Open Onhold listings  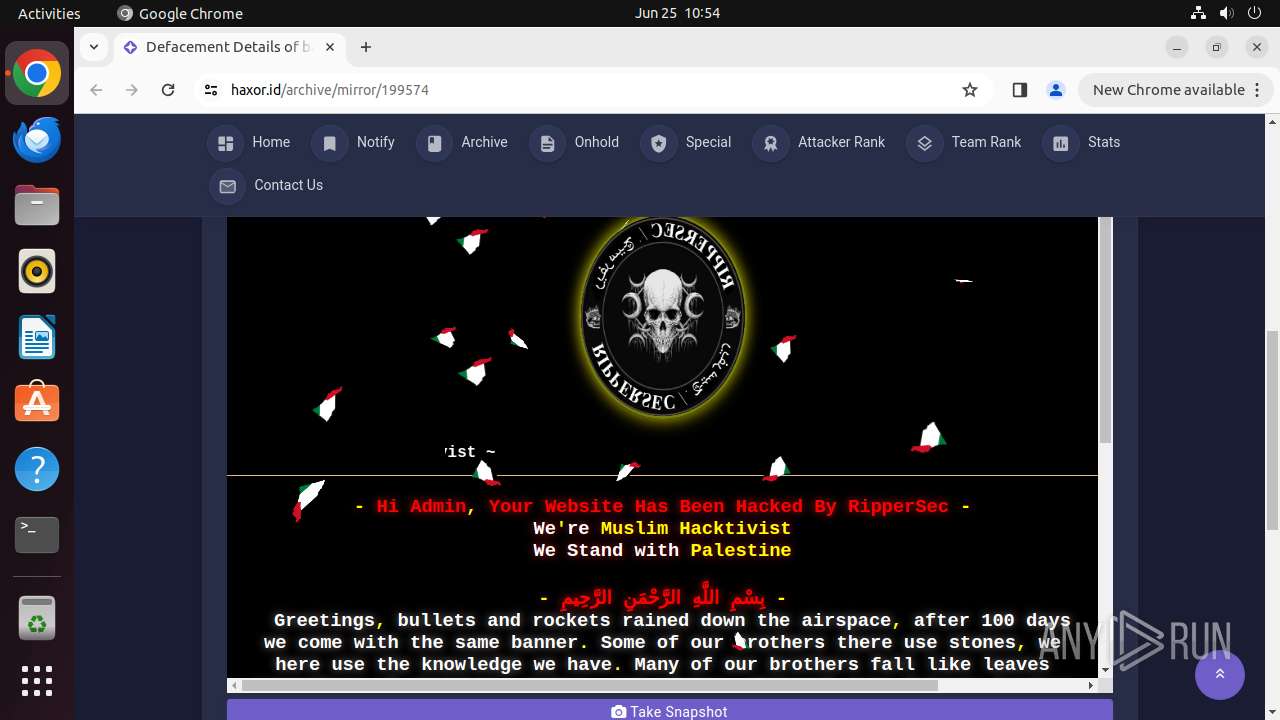597,142
